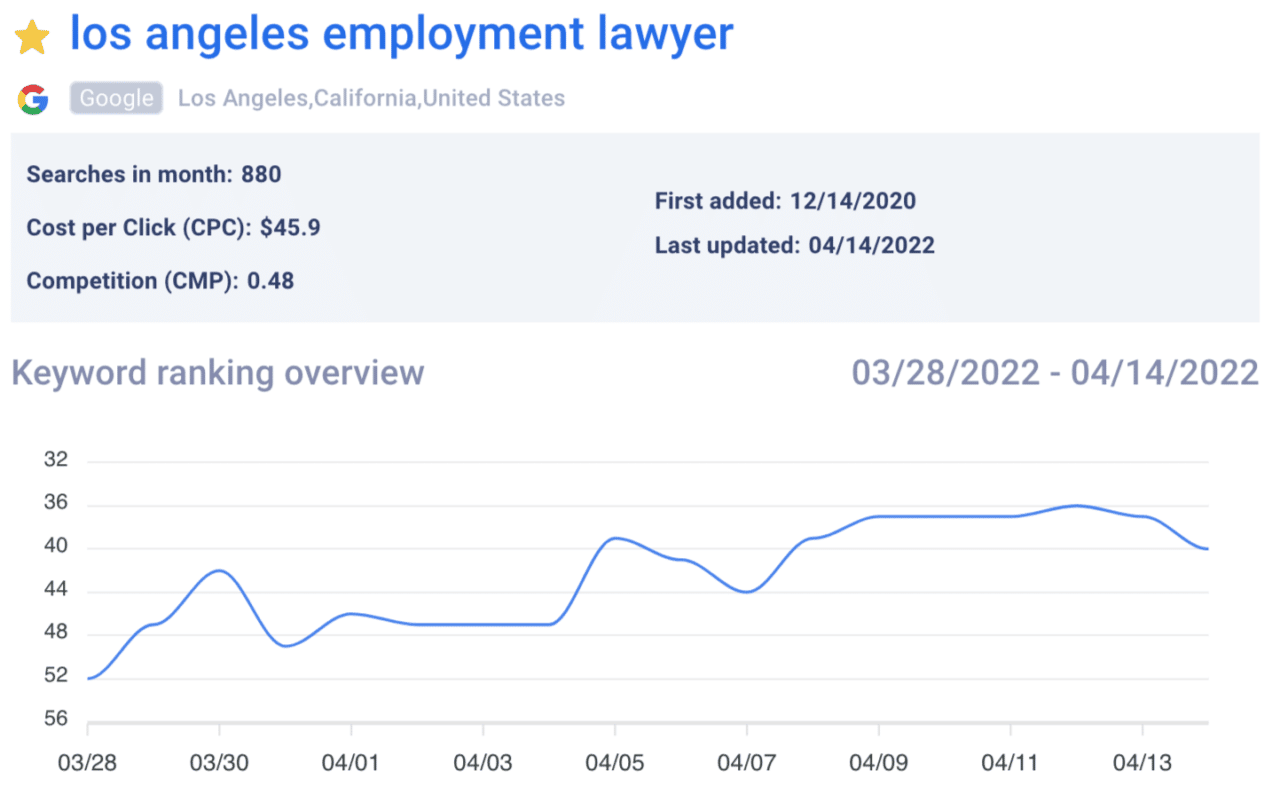Click the y-axis value 44
Viewport: 1280px width, 794px height.
[57, 590]
